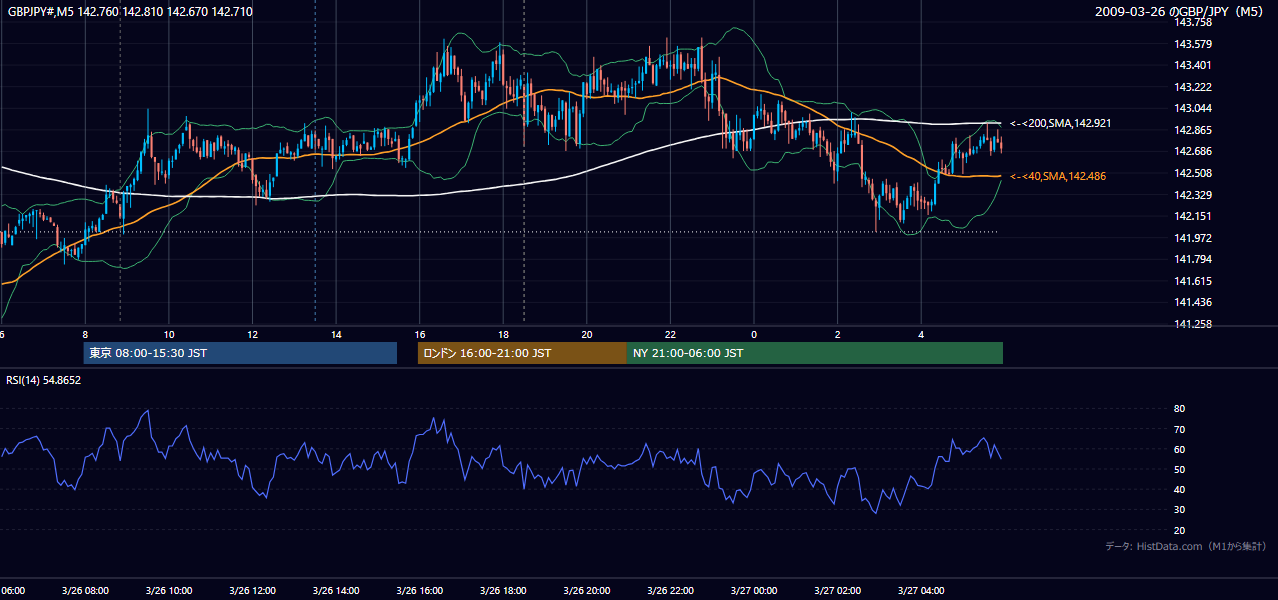Click RSI axis level 40
This screenshot has width=1278, height=600.
[1180, 489]
